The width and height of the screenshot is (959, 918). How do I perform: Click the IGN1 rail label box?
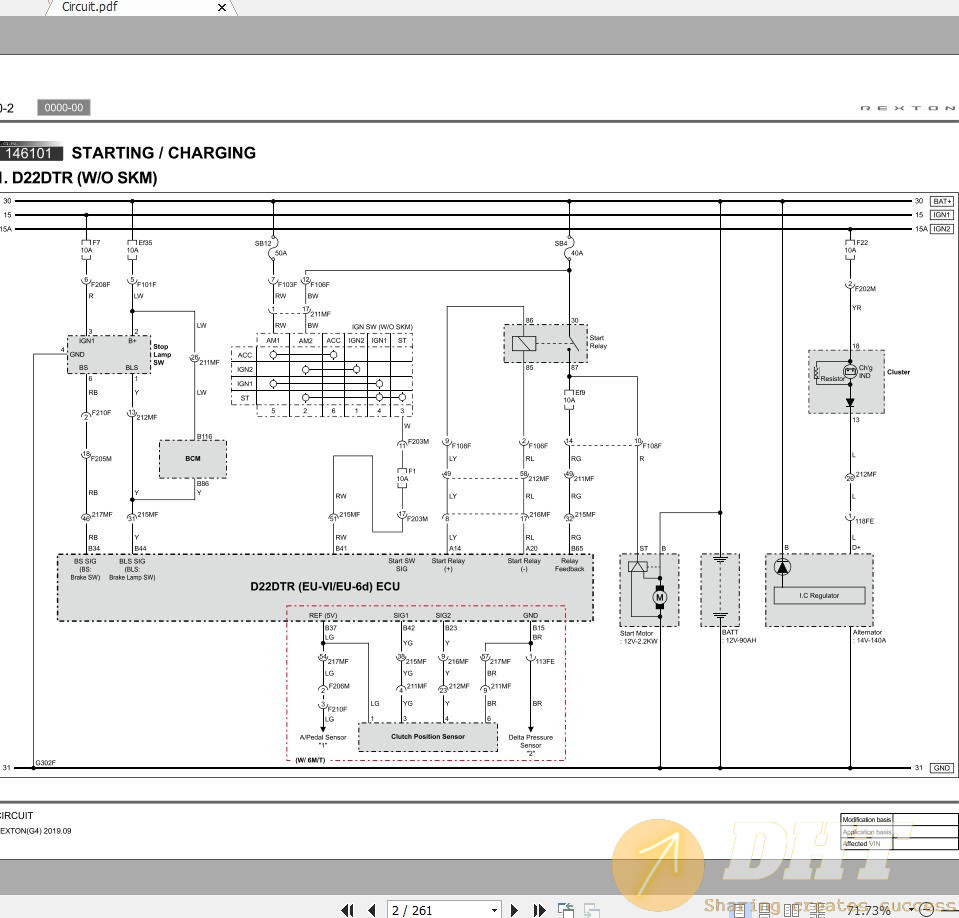point(942,215)
